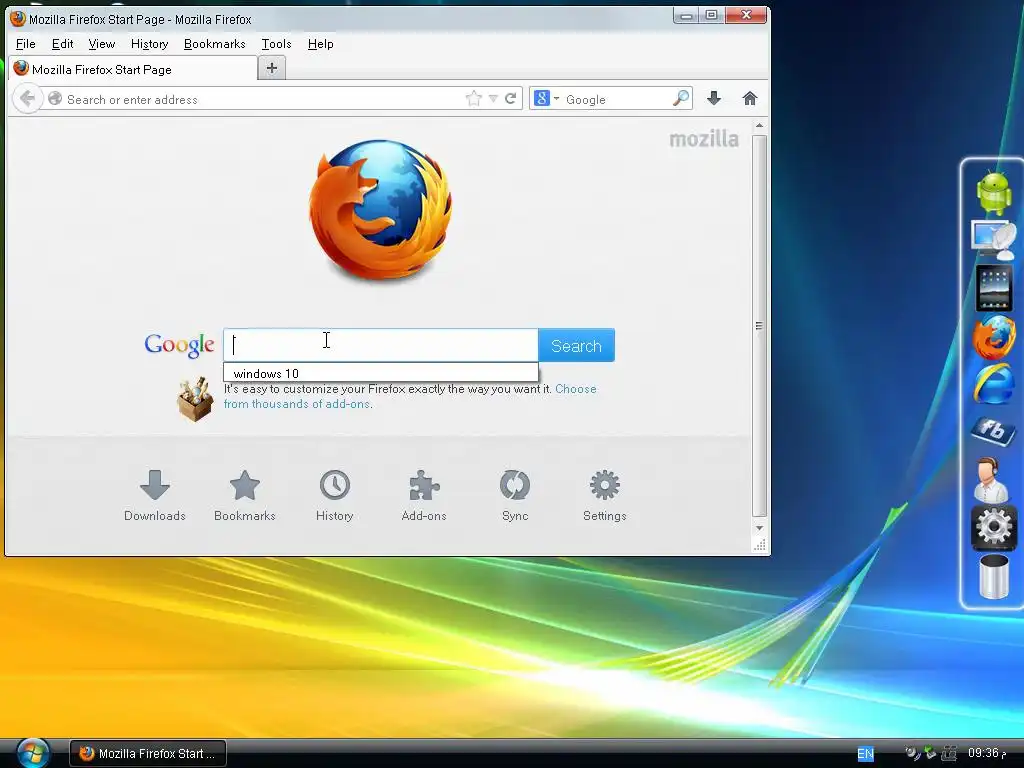Screen dimensions: 1024x768
Task: Open the recycle bin dock icon
Action: click(x=993, y=576)
